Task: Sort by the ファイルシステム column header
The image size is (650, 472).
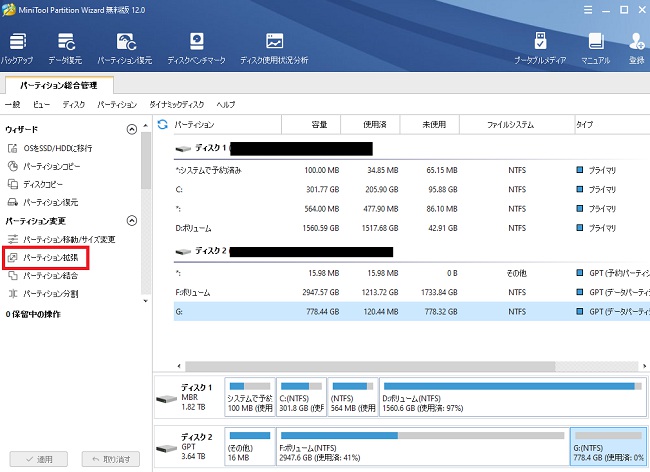Action: (x=517, y=124)
